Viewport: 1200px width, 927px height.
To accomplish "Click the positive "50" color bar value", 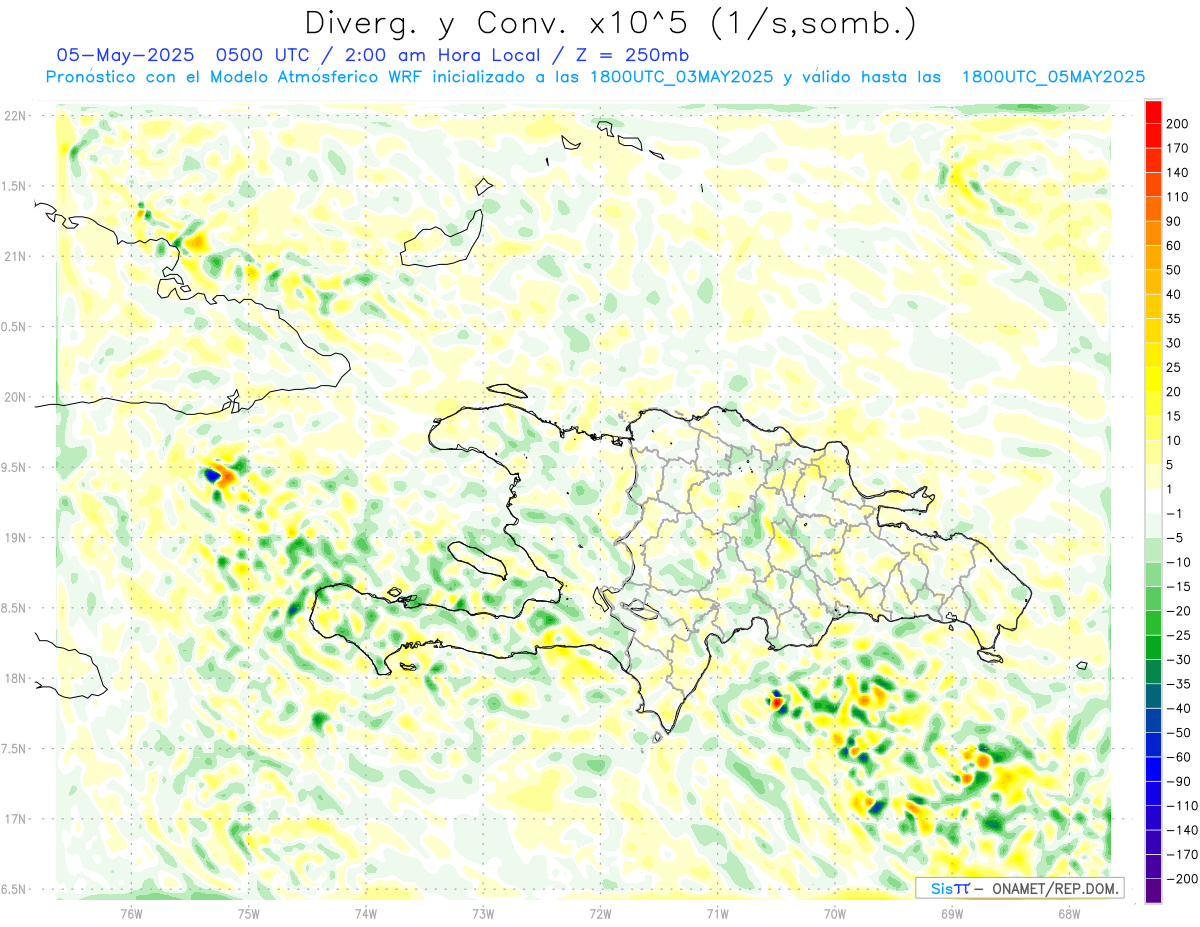I will pos(1175,270).
